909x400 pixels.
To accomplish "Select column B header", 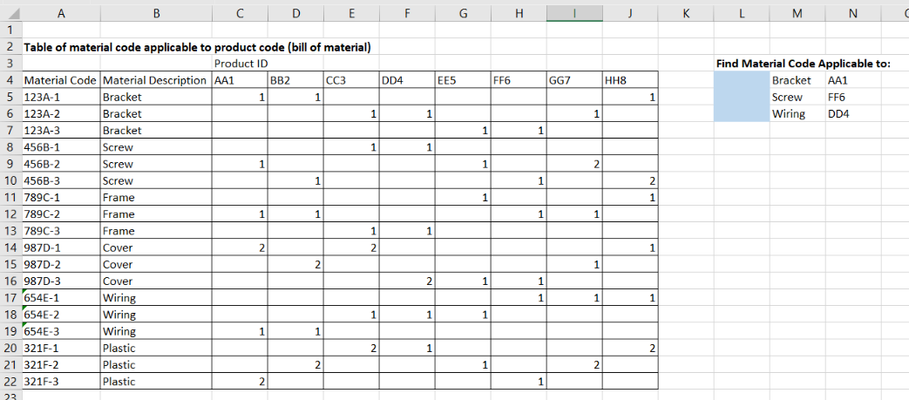I will 156,14.
